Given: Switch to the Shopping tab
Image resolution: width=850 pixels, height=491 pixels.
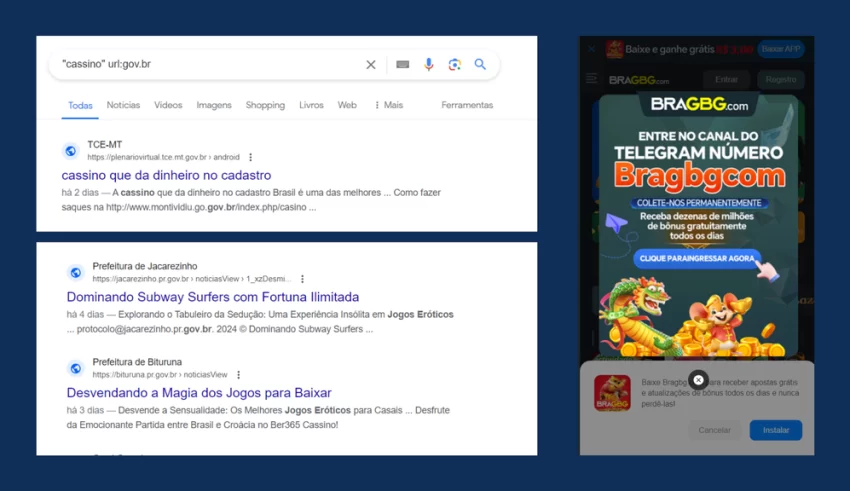Looking at the screenshot, I should point(265,105).
